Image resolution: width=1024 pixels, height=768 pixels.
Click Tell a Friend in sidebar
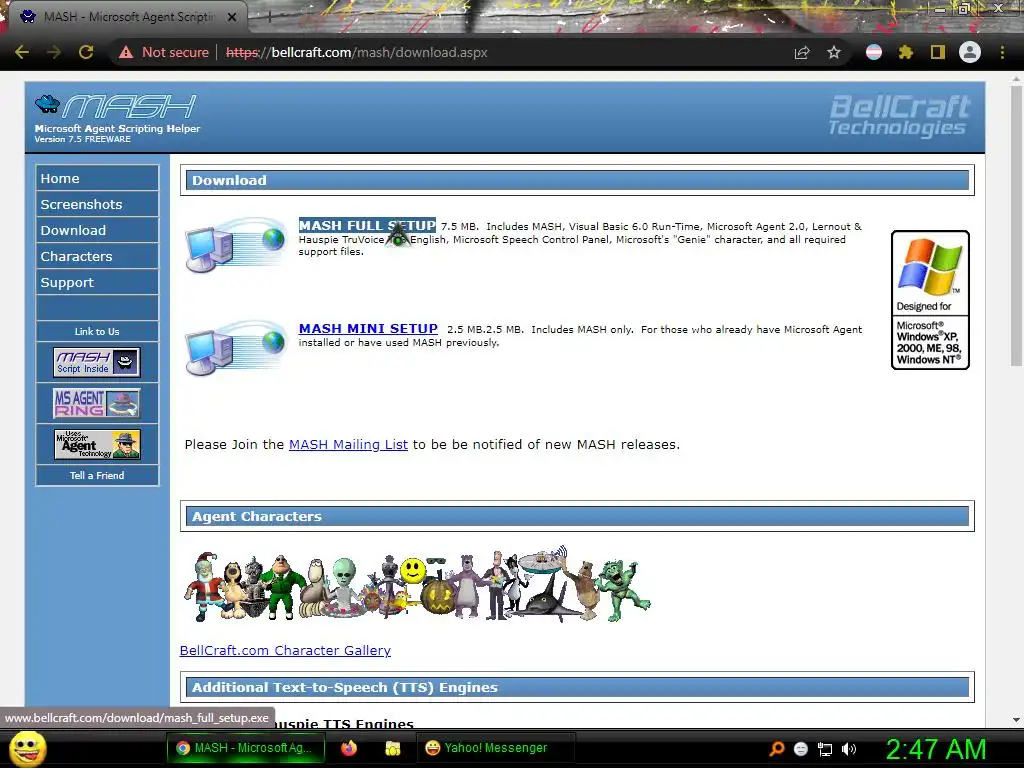click(x=97, y=475)
